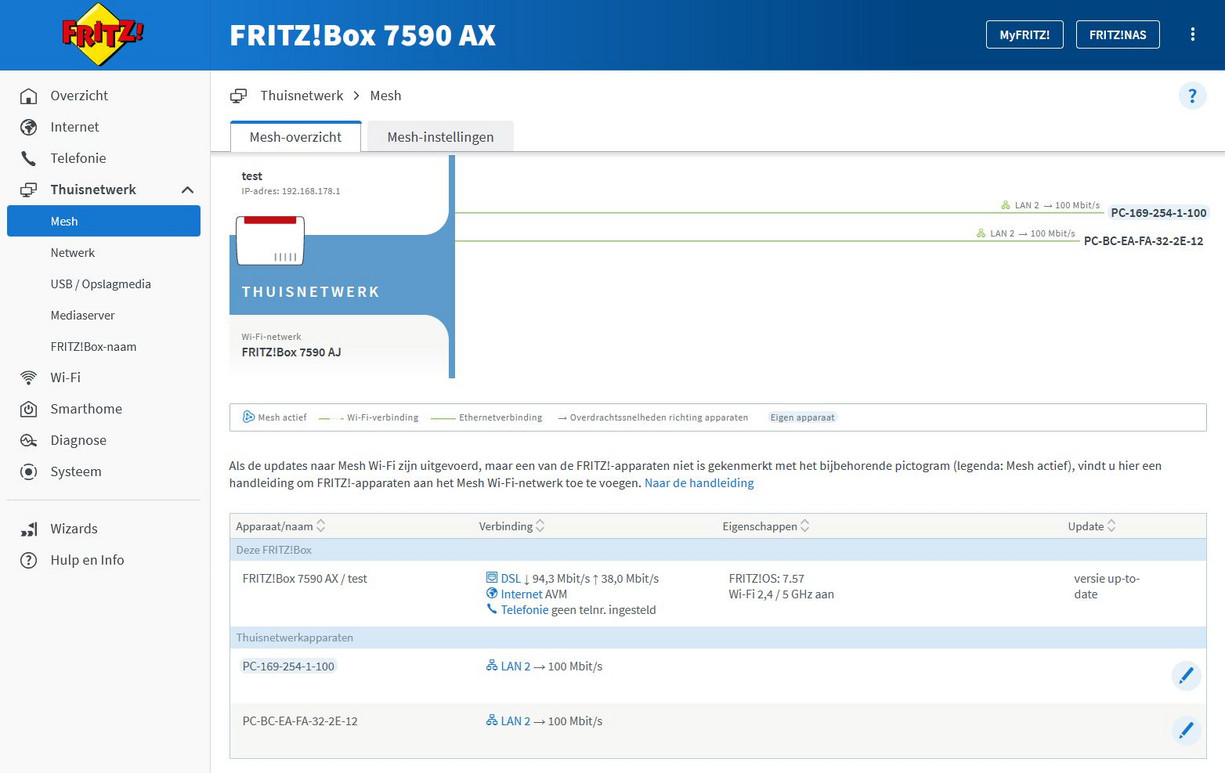Click LAN 2 link for PC-169-254-1-100
The height and width of the screenshot is (773, 1225).
click(x=515, y=666)
